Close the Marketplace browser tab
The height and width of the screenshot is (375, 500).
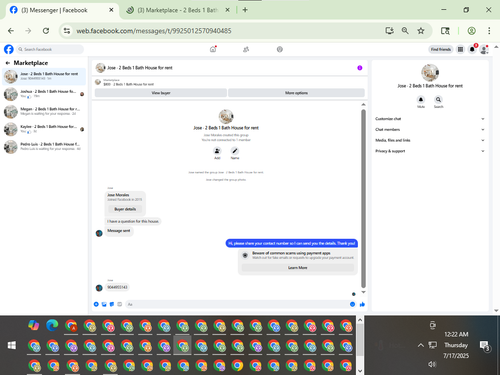click(x=227, y=10)
